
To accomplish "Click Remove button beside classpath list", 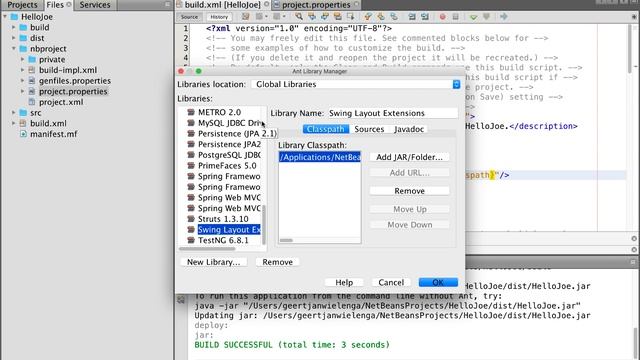I will click(x=409, y=191).
